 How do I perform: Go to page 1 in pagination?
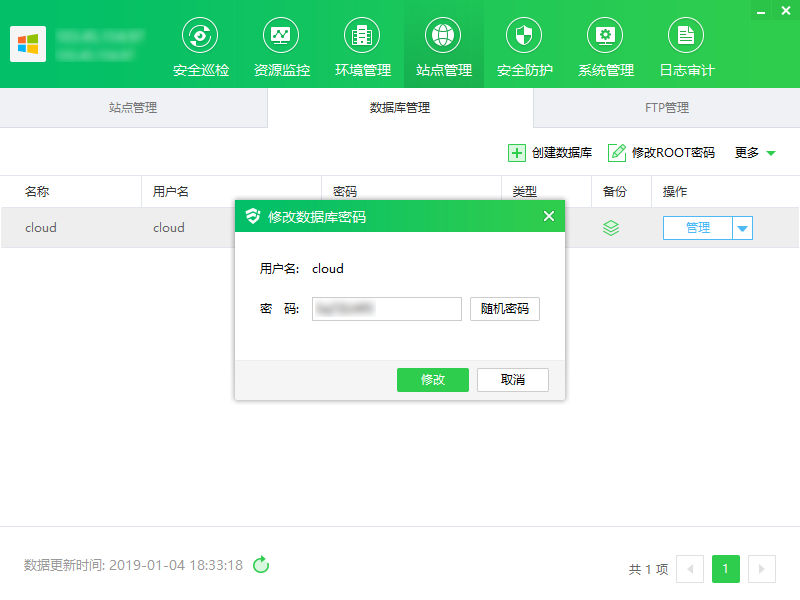click(x=726, y=568)
